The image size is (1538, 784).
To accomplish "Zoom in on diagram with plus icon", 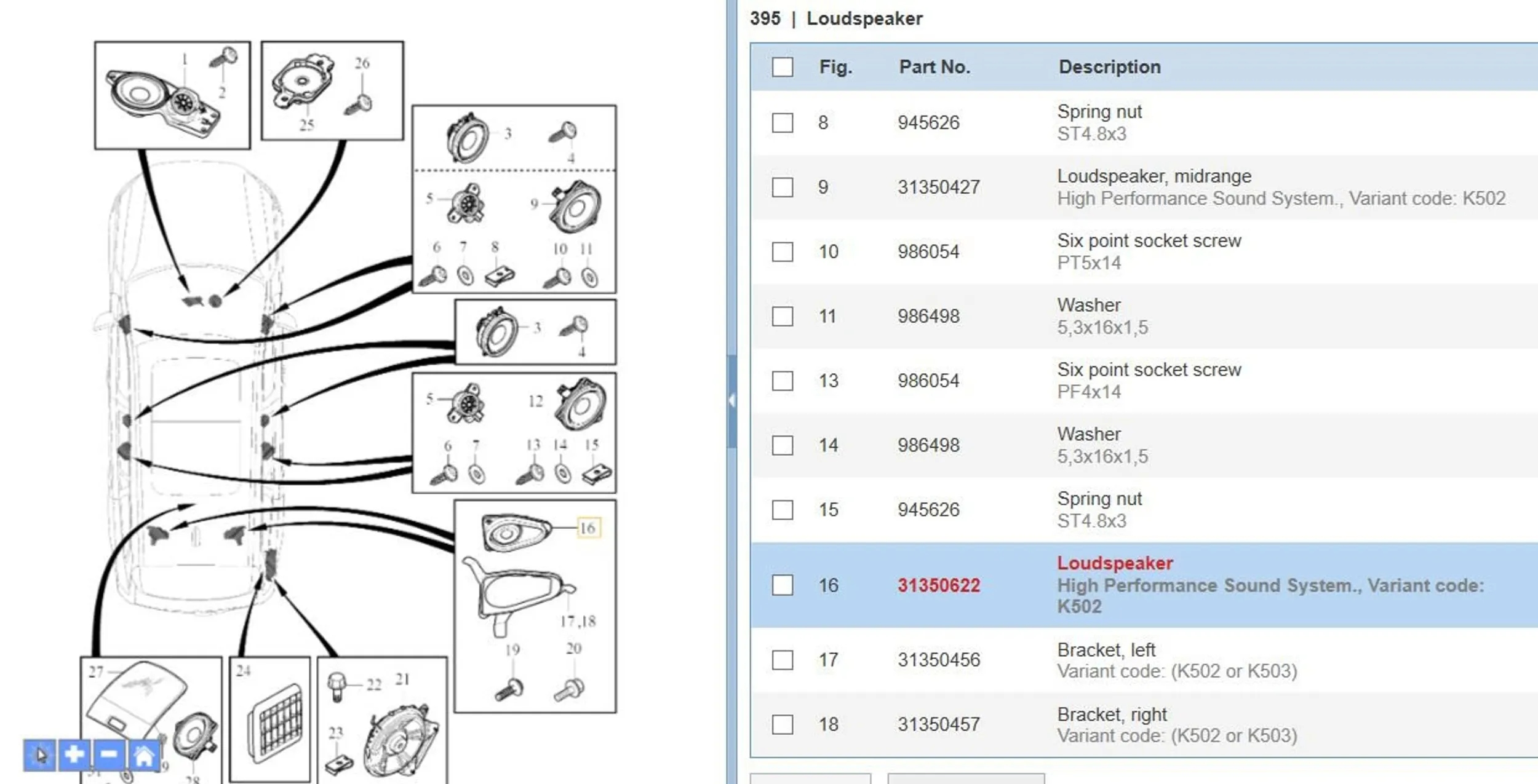I will click(74, 754).
